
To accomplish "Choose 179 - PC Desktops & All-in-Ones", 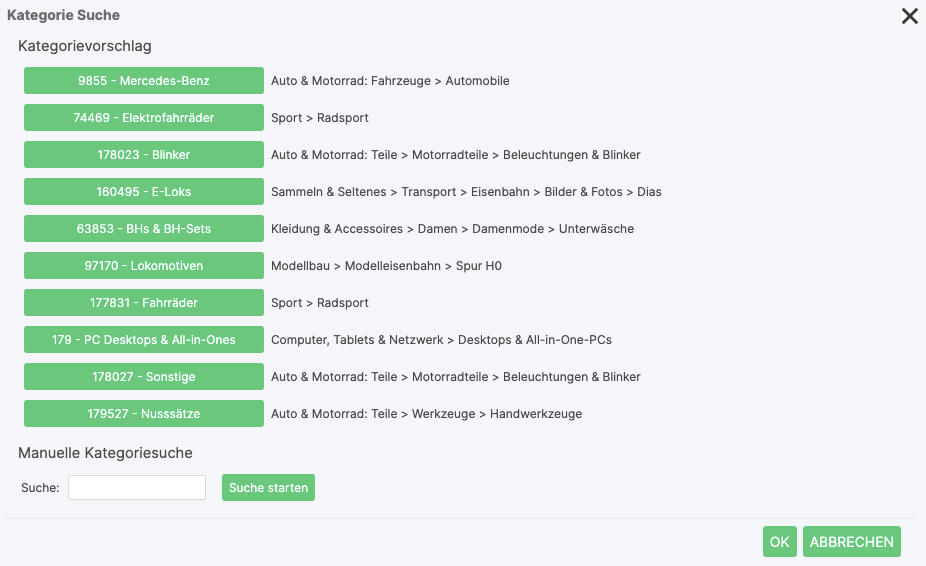I will point(144,340).
